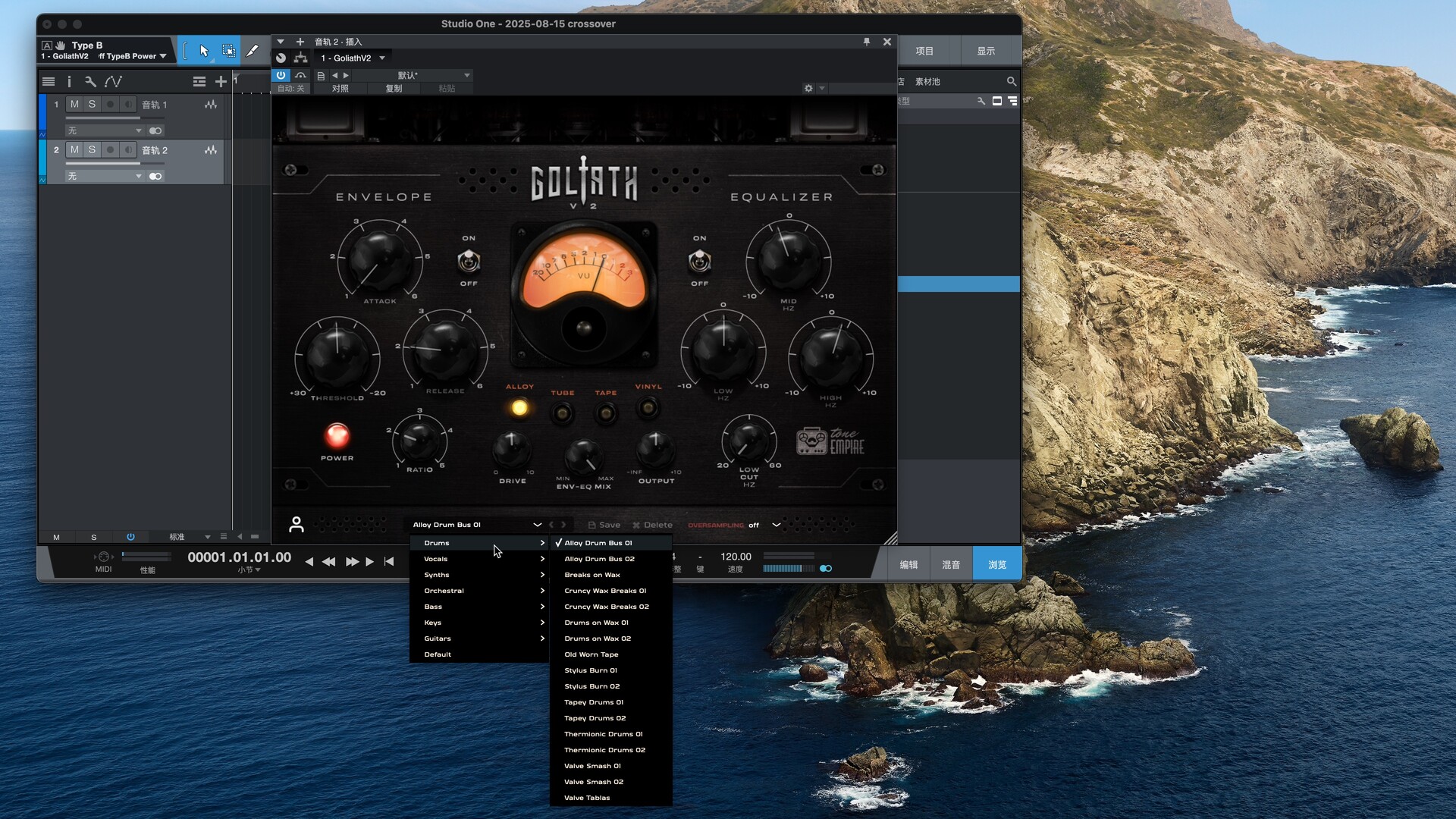This screenshot has width=1456, height=819.
Task: Start playback with the play button
Action: coord(369,562)
